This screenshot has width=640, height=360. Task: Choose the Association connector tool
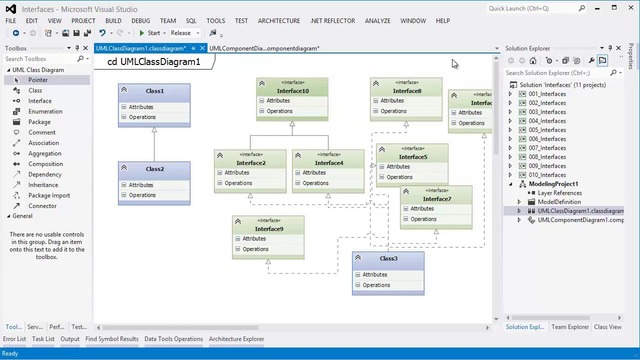click(47, 143)
